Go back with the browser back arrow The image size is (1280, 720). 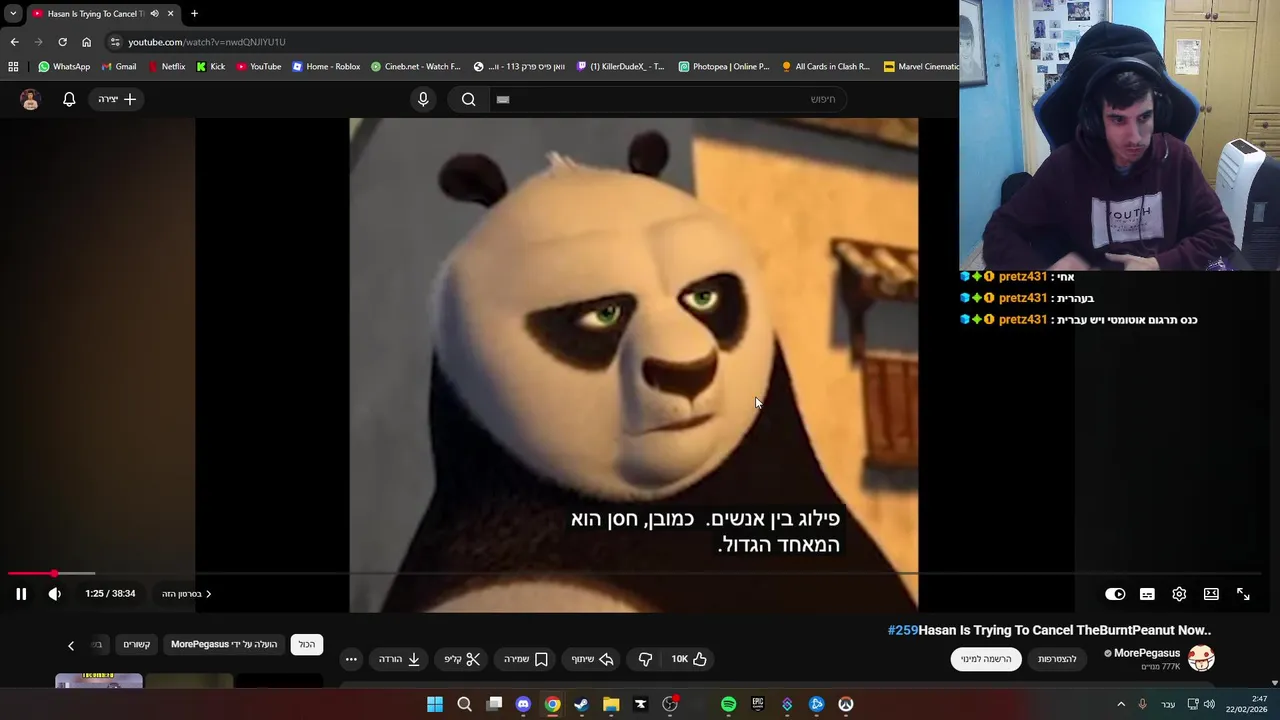coord(14,42)
